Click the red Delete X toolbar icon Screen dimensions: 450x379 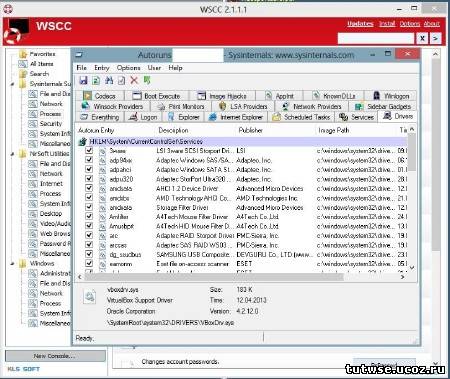point(134,80)
